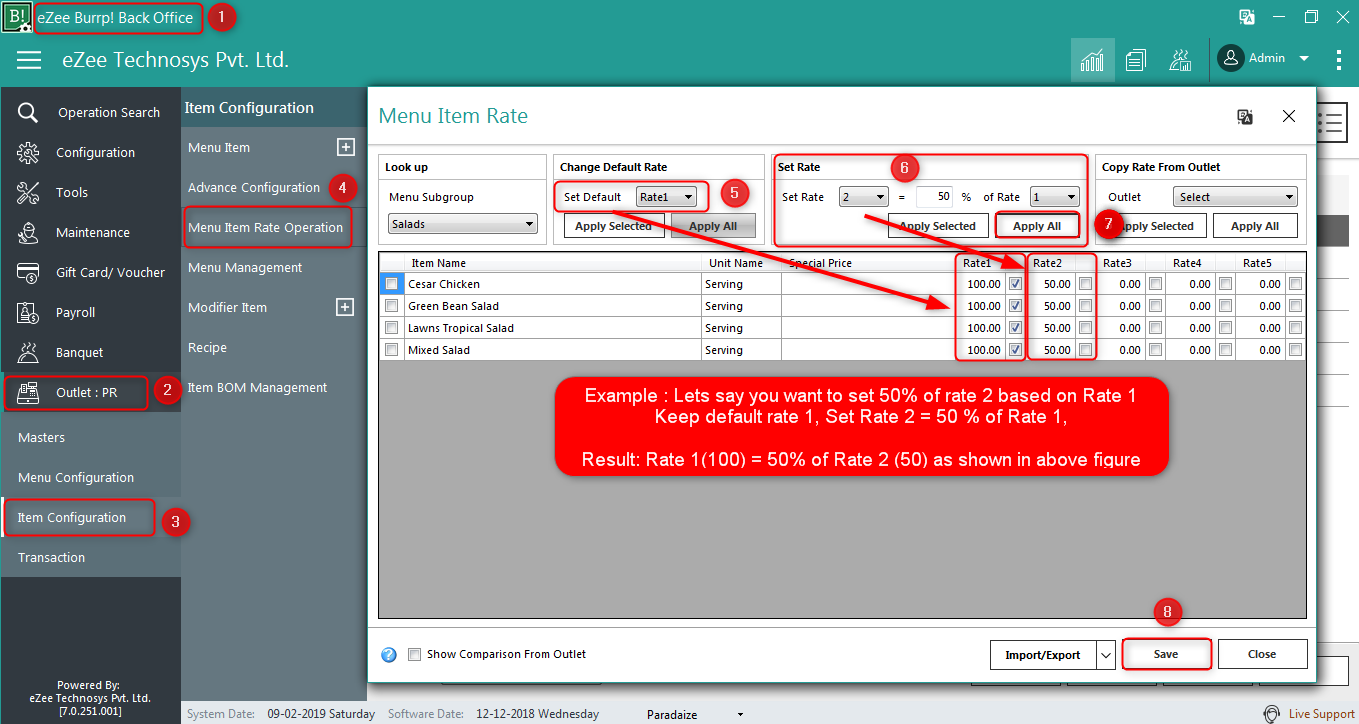Click the Payroll icon
The height and width of the screenshot is (724, 1359).
point(28,312)
